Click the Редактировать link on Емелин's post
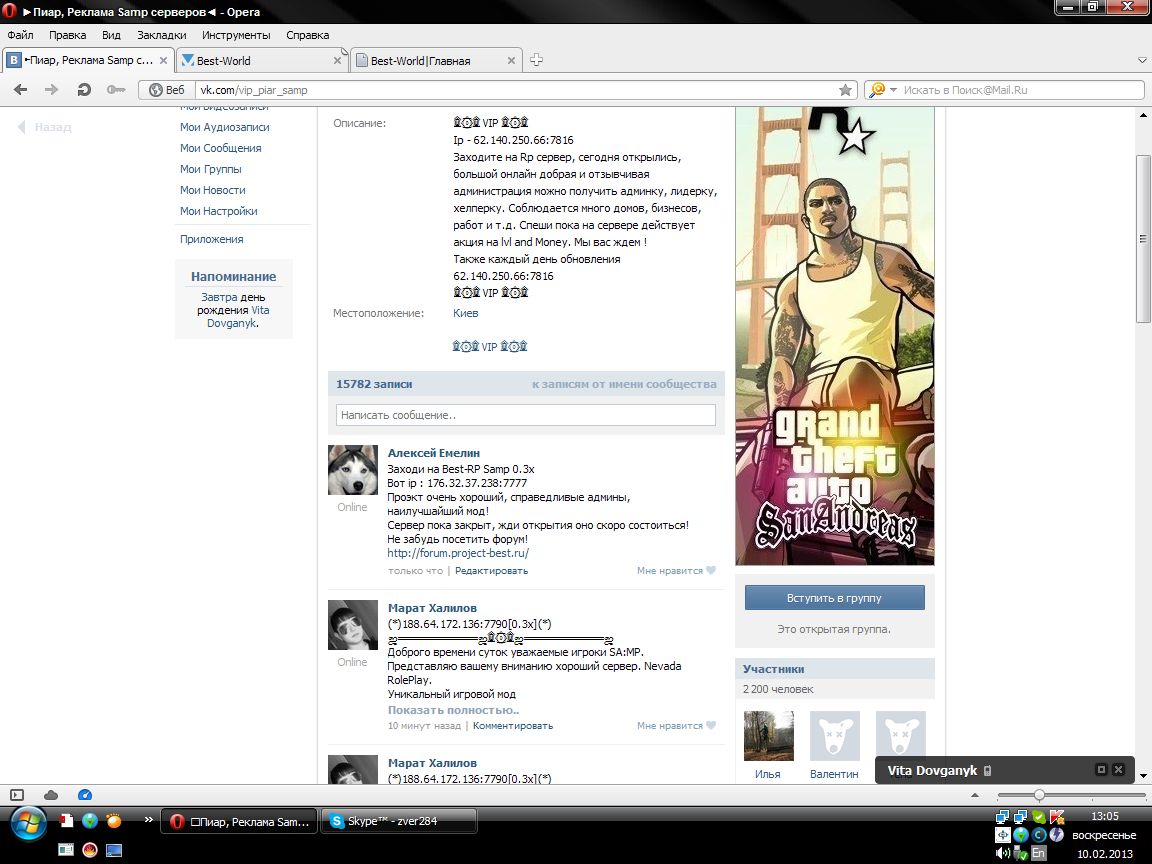Viewport: 1152px width, 864px height. coord(492,571)
